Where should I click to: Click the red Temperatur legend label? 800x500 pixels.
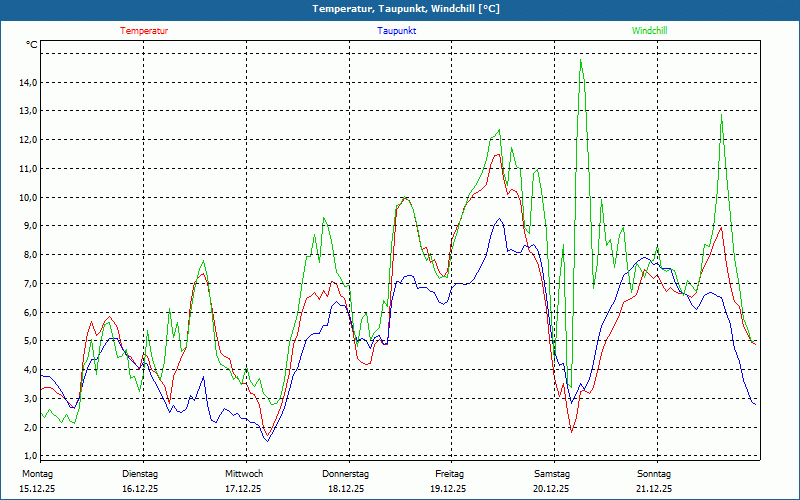point(144,31)
